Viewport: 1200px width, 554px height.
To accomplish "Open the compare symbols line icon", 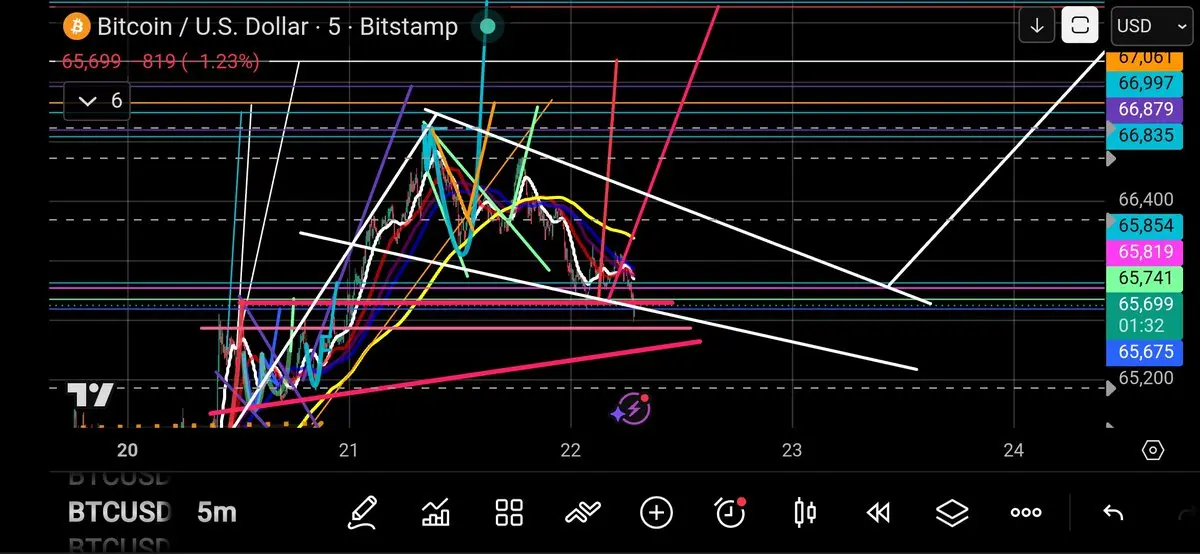I will point(582,513).
